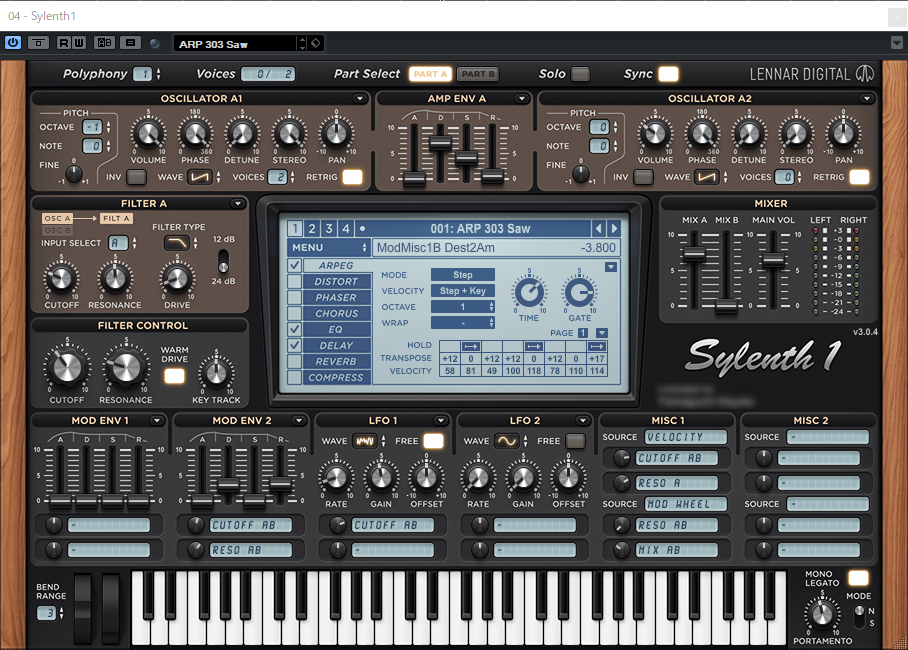Select the Oscillator A1 sawtooth wave icon

[x=200, y=177]
